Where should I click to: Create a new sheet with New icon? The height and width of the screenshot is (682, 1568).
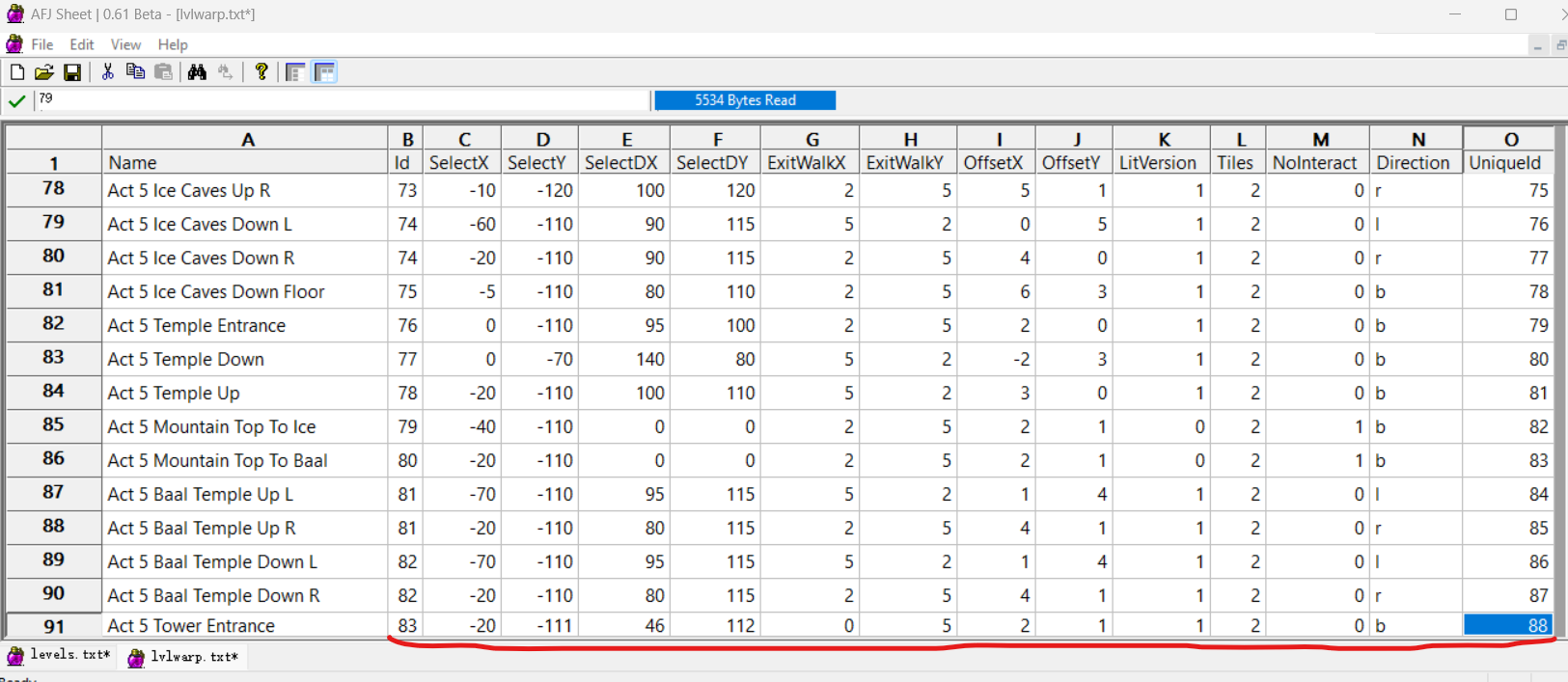[x=16, y=72]
